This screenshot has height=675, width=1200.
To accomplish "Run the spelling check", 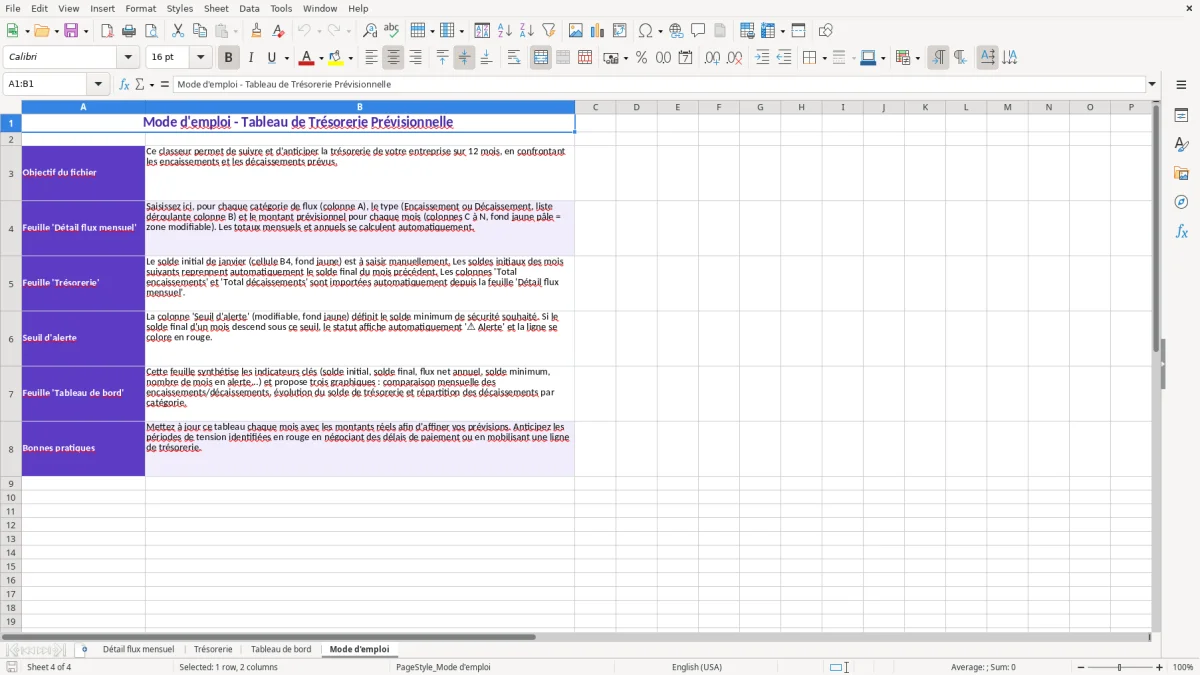I will click(x=392, y=31).
